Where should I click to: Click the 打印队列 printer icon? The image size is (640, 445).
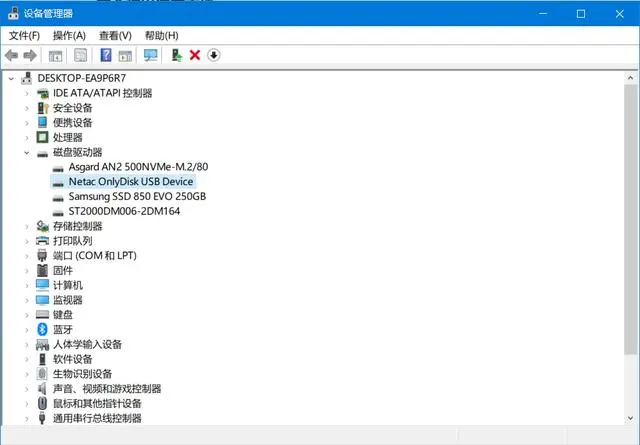pos(42,241)
